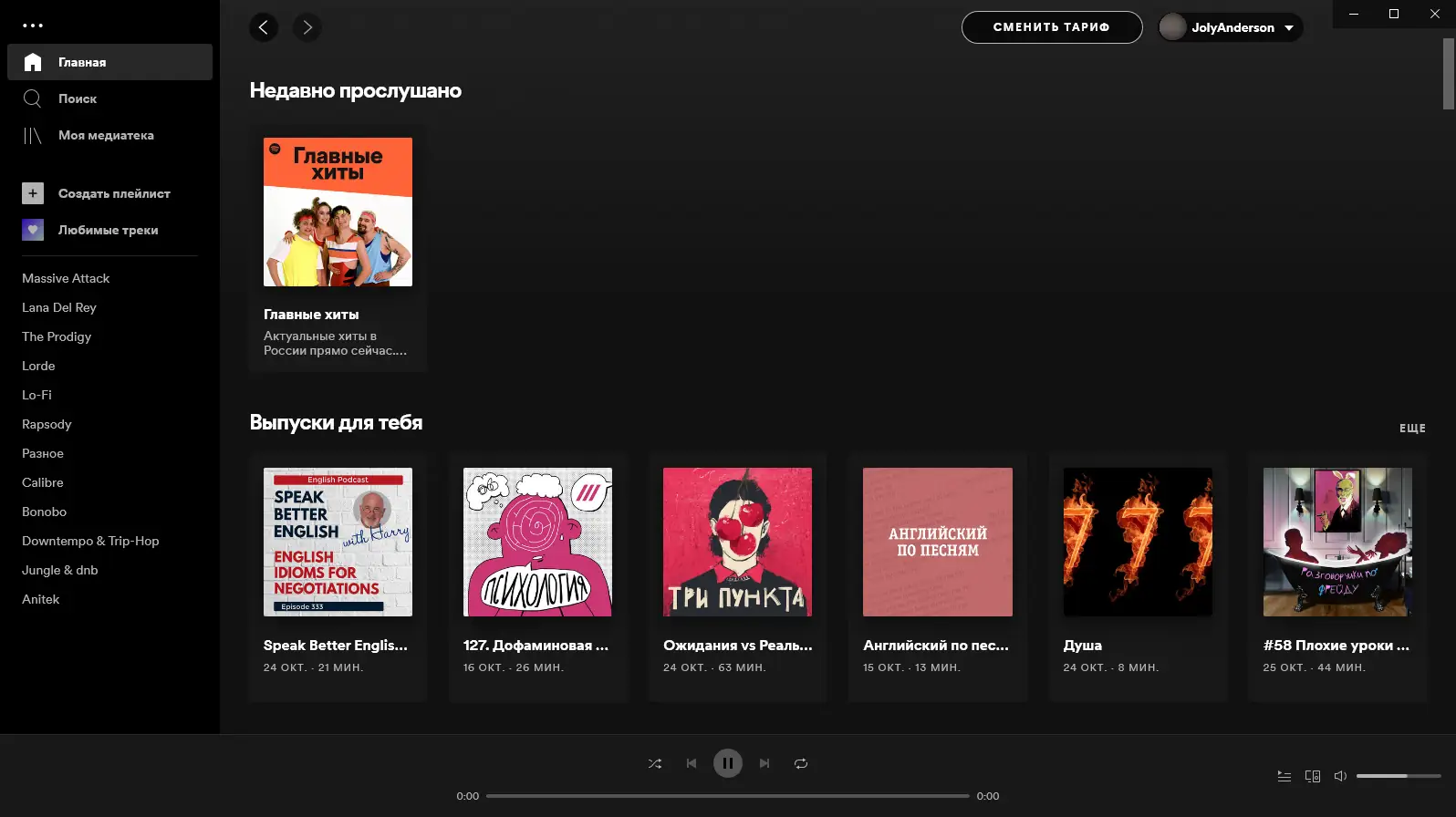Open the Душа episode cover
This screenshot has height=817, width=1456.
pos(1138,542)
